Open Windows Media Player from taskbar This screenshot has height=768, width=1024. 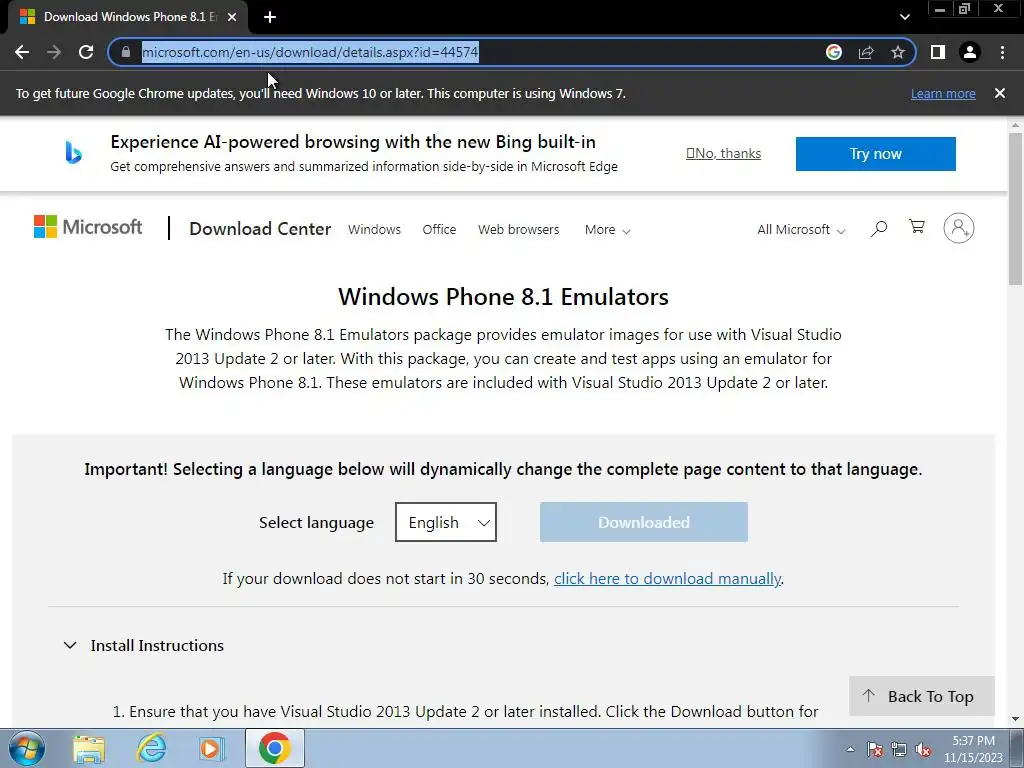point(211,748)
